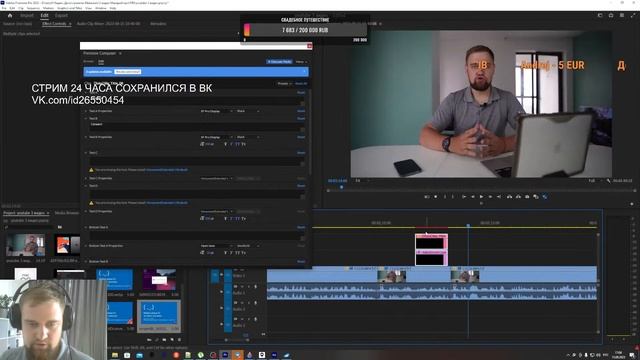Screen dimensions: 640x360
Task: Open the Program monitor button editor plus
Action: (x=632, y=204)
